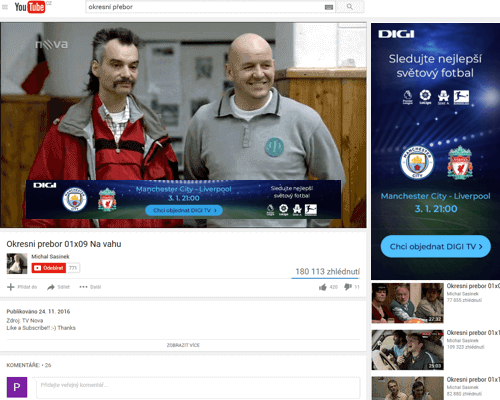Screen dimensions: 500x400
Task: Subscribe with the red Odebírat button
Action: (x=49, y=268)
